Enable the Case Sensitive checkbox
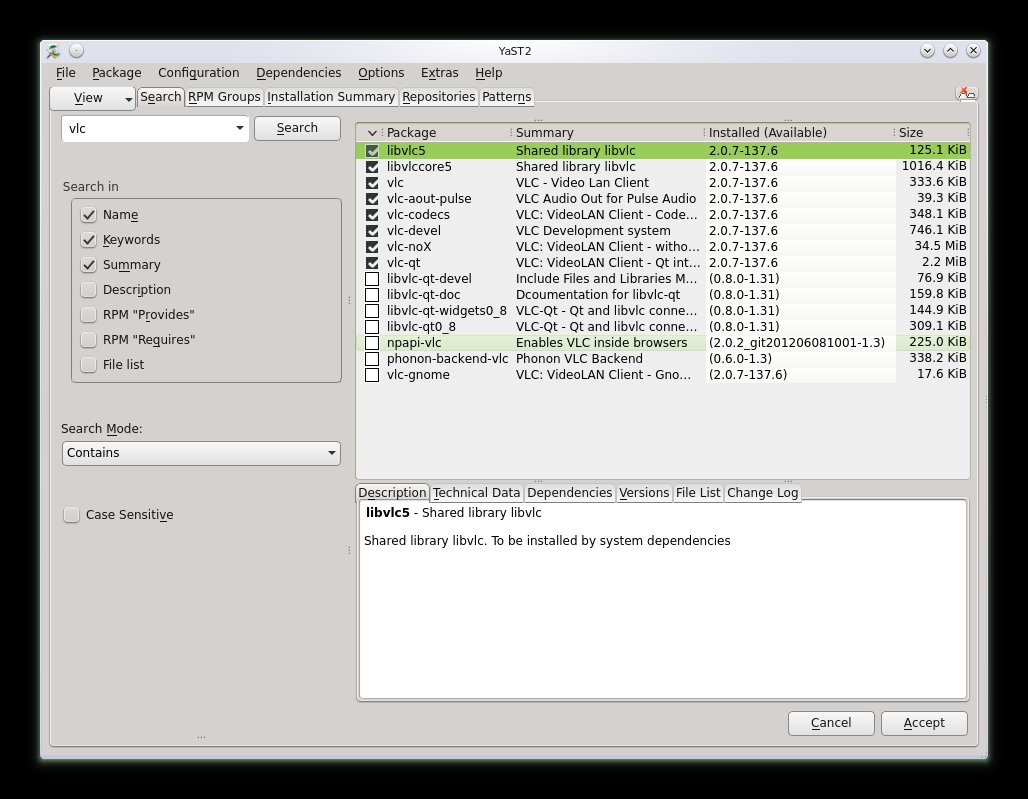The width and height of the screenshot is (1028, 799). (x=71, y=515)
